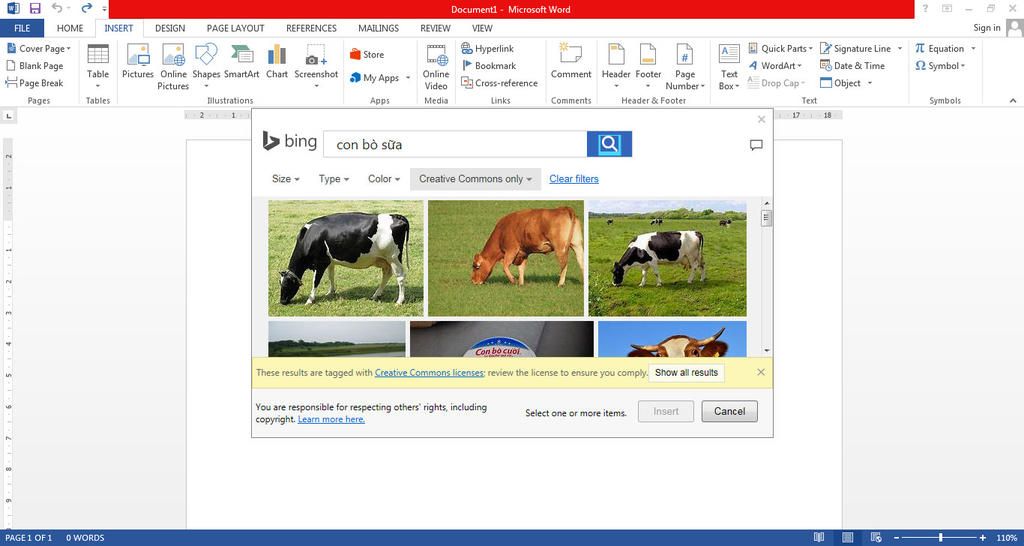Dismiss the yellow Creative Commons notice
This screenshot has height=546, width=1024.
(x=761, y=372)
